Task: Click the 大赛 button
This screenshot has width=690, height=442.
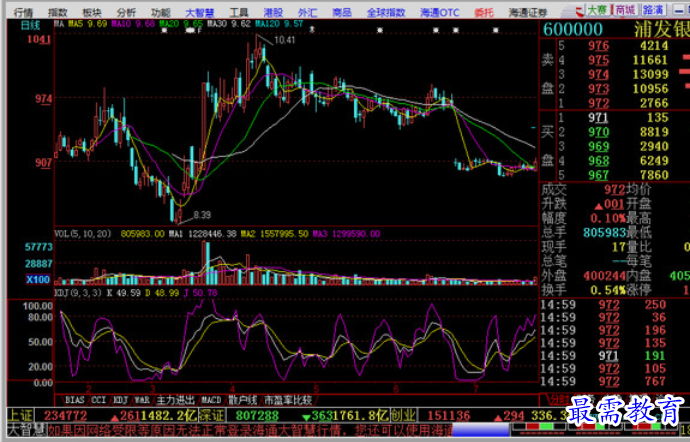Action: [x=597, y=10]
